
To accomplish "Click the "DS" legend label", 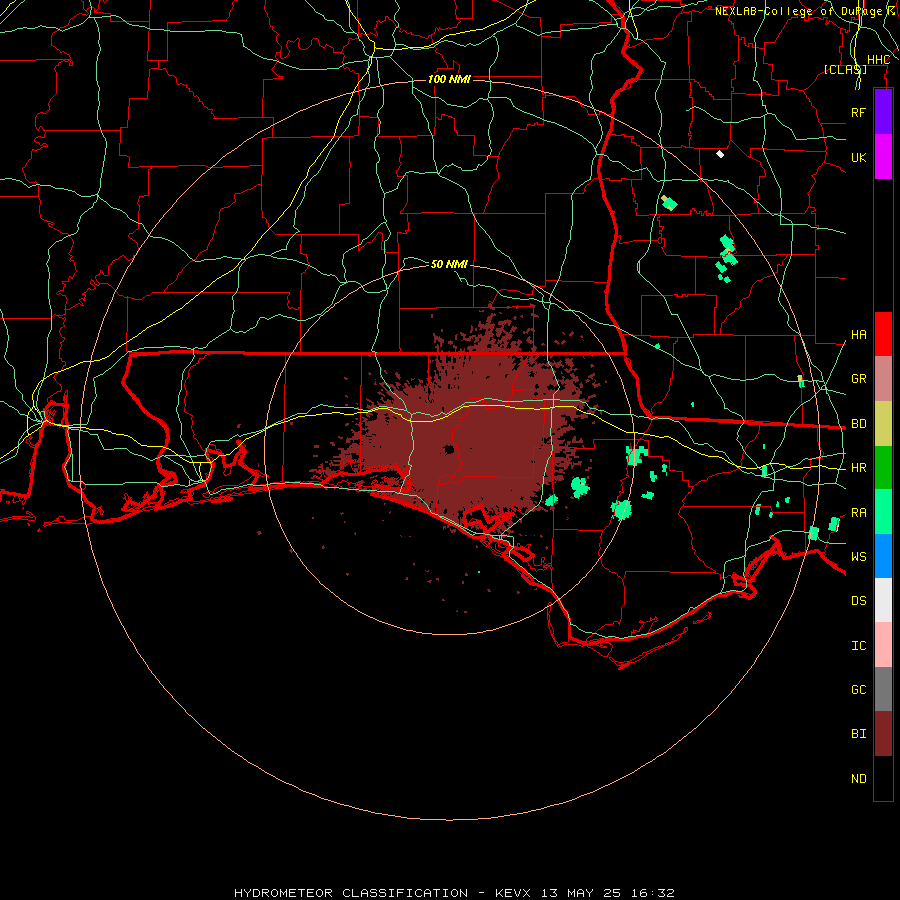I will click(859, 600).
